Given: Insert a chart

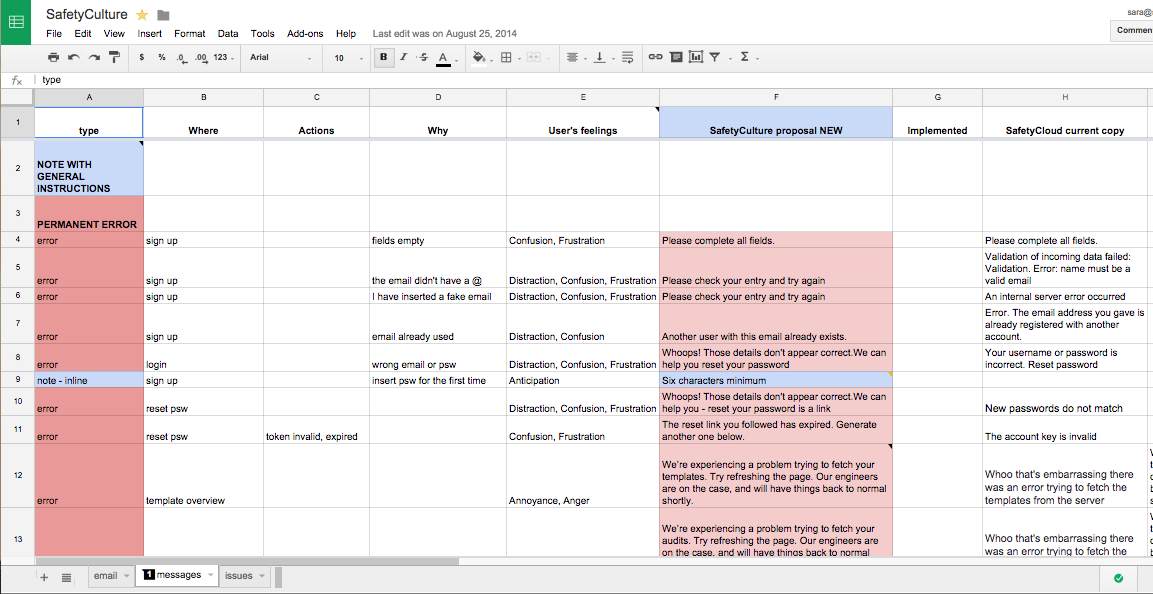Looking at the screenshot, I should click(x=696, y=57).
